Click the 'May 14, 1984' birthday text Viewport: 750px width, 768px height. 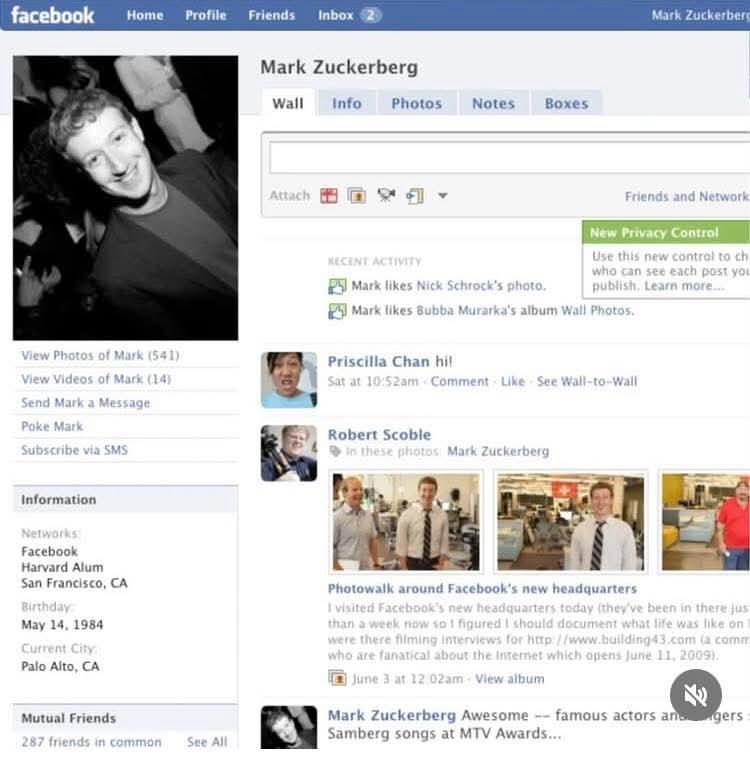point(62,624)
